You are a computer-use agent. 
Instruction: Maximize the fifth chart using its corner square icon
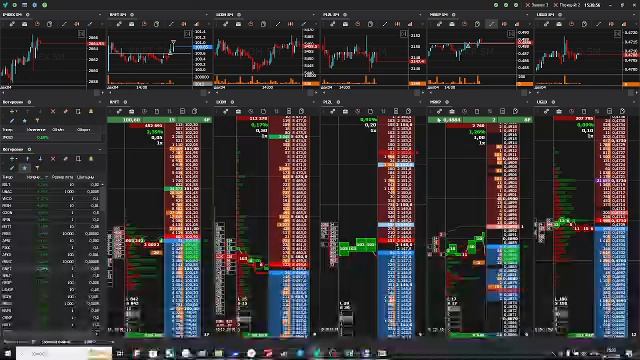pos(511,34)
